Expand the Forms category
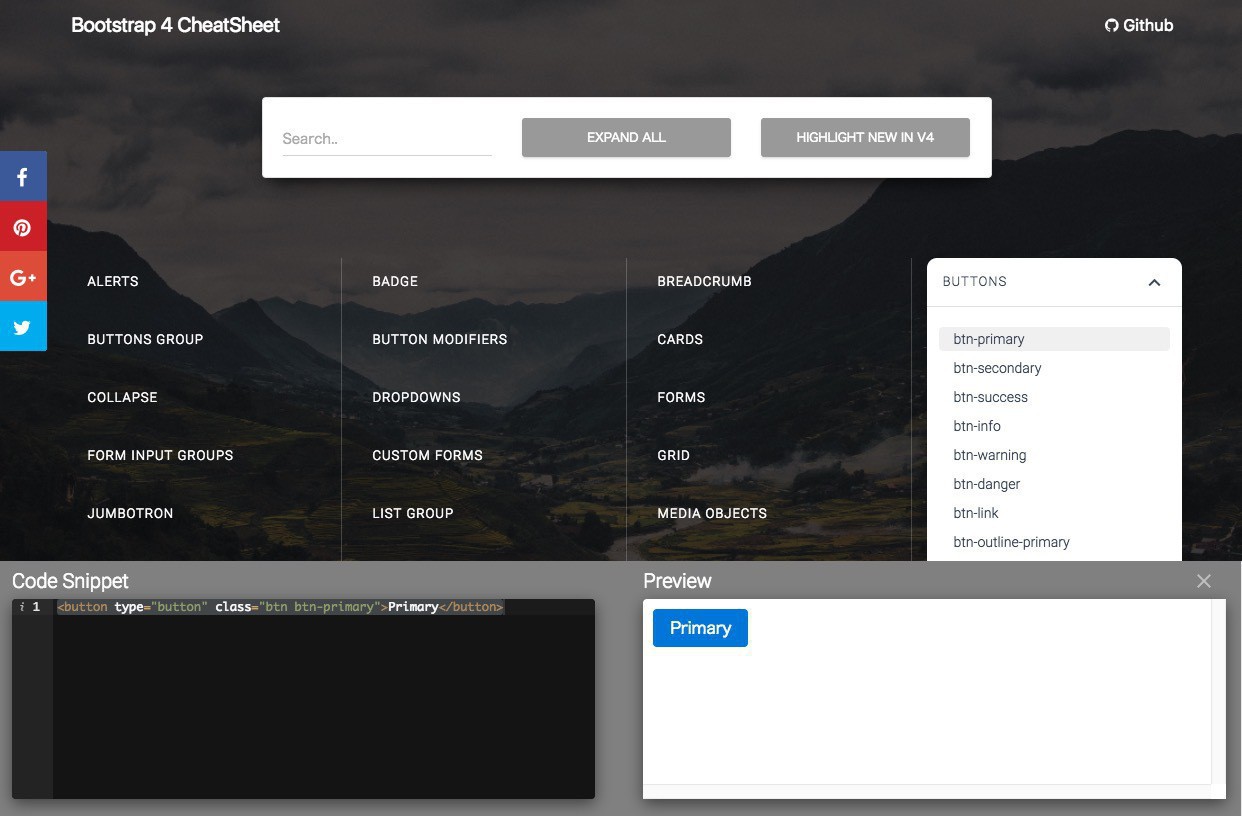This screenshot has width=1242, height=816. tap(681, 397)
